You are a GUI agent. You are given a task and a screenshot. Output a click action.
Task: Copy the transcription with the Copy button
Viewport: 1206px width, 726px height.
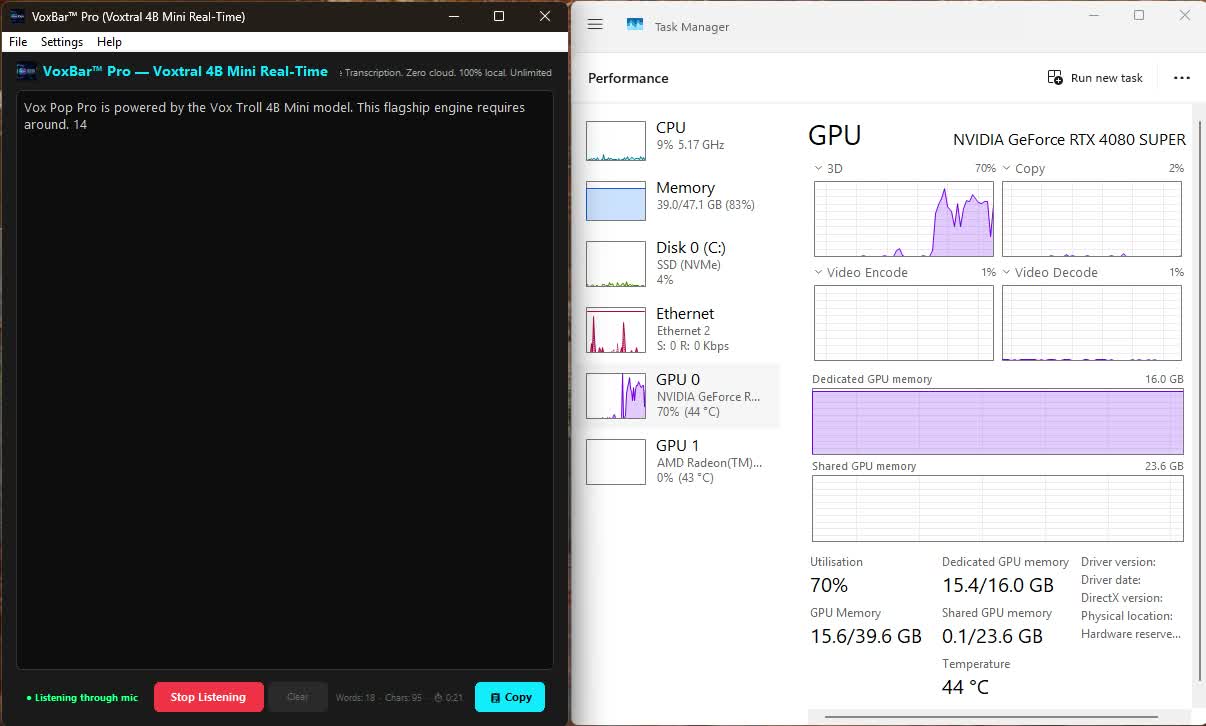click(509, 697)
